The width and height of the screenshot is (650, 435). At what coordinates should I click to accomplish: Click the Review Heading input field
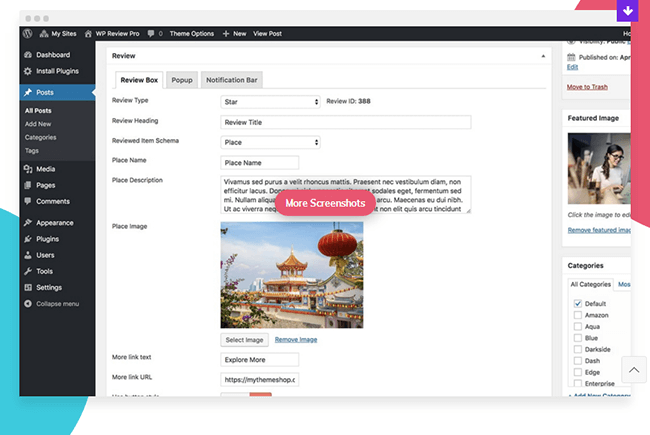[345, 122]
